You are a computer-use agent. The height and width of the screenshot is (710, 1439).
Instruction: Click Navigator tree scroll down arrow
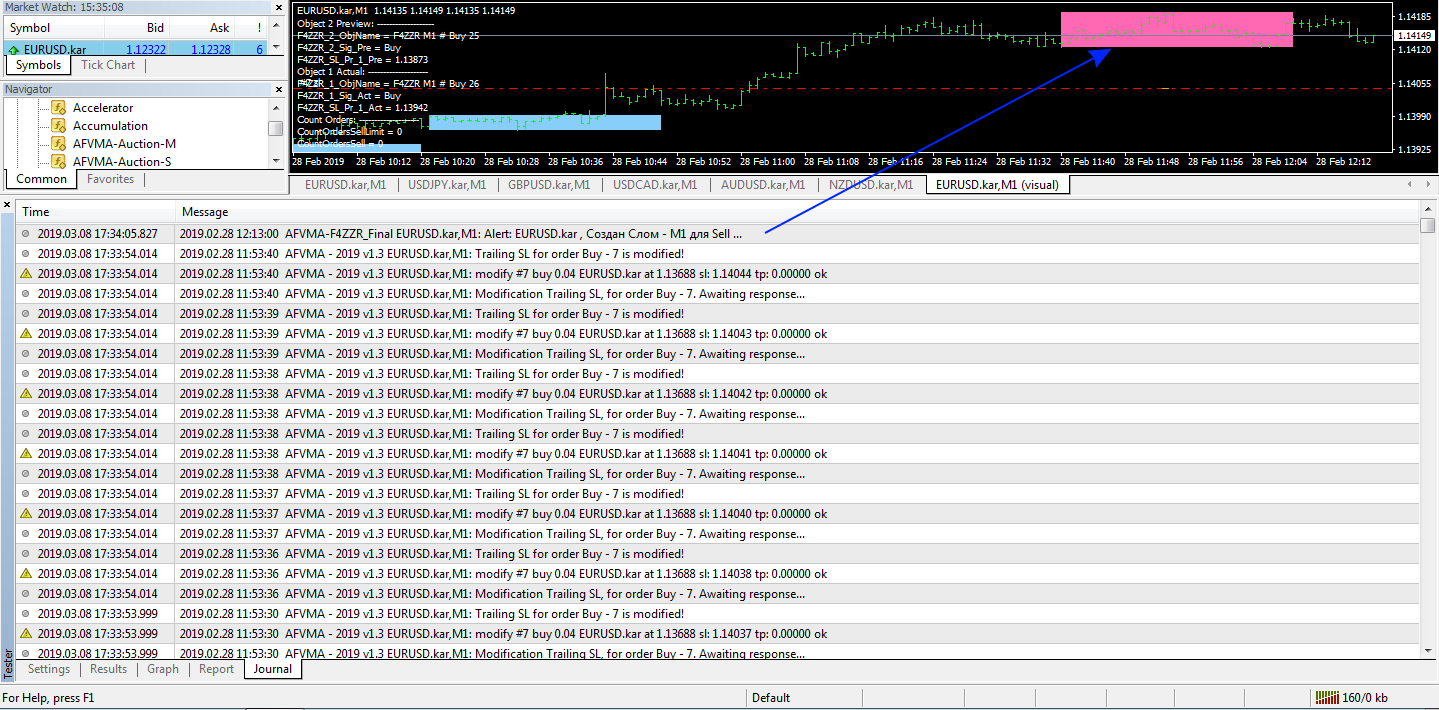point(276,160)
